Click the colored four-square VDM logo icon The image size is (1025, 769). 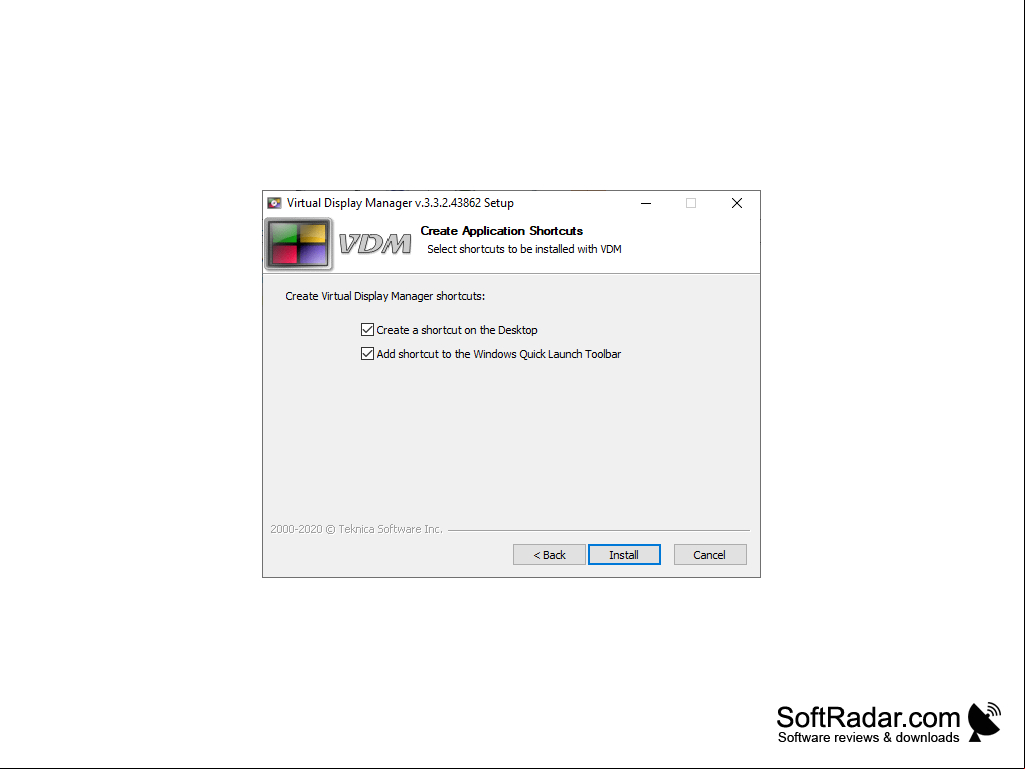tap(299, 244)
